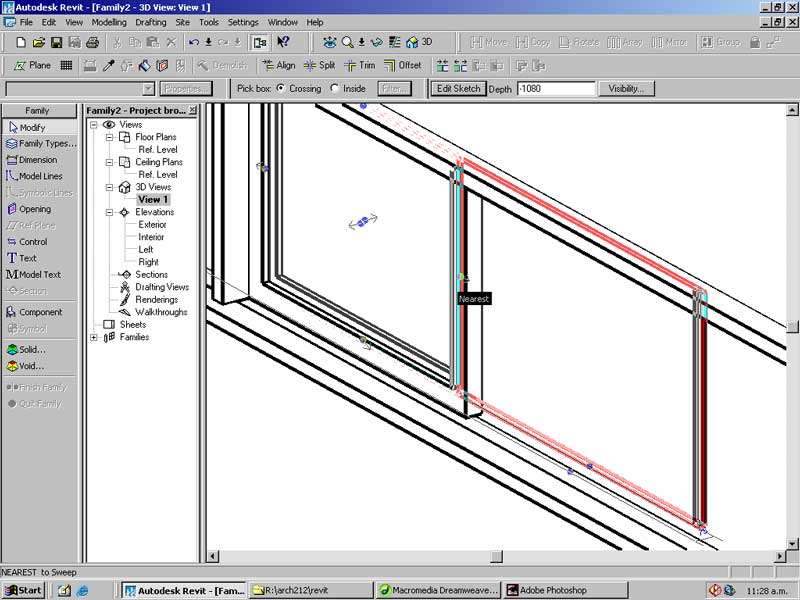800x600 pixels.
Task: Switch to Adobe Photoshop in taskbar
Action: click(565, 590)
